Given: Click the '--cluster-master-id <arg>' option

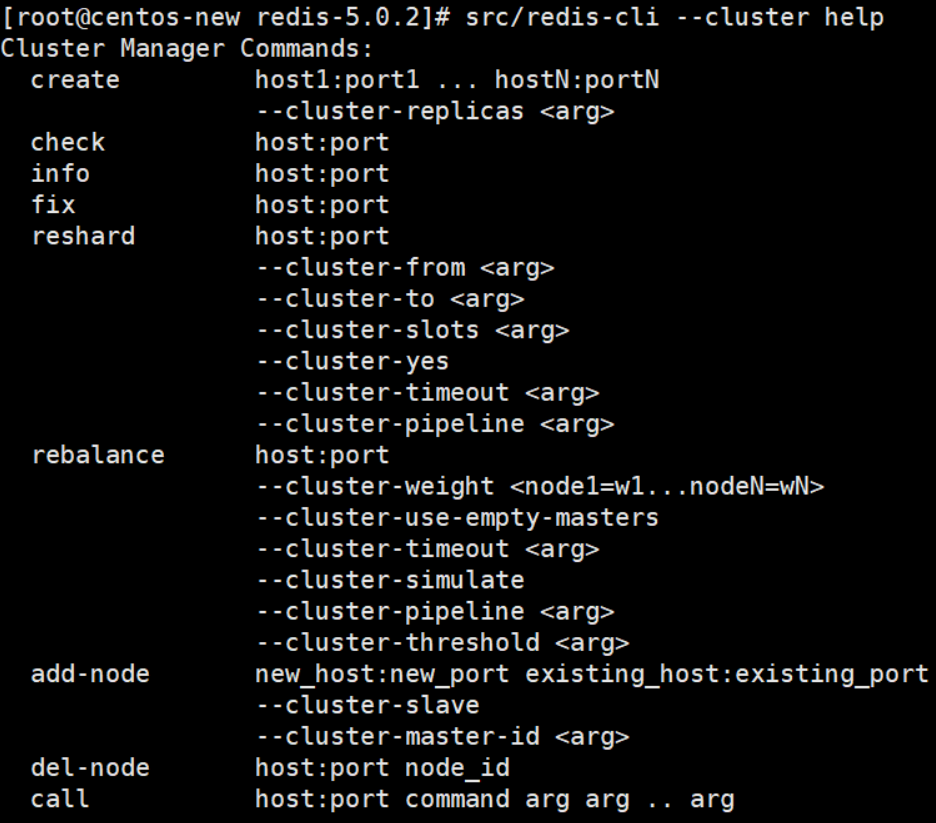Looking at the screenshot, I should (442, 736).
